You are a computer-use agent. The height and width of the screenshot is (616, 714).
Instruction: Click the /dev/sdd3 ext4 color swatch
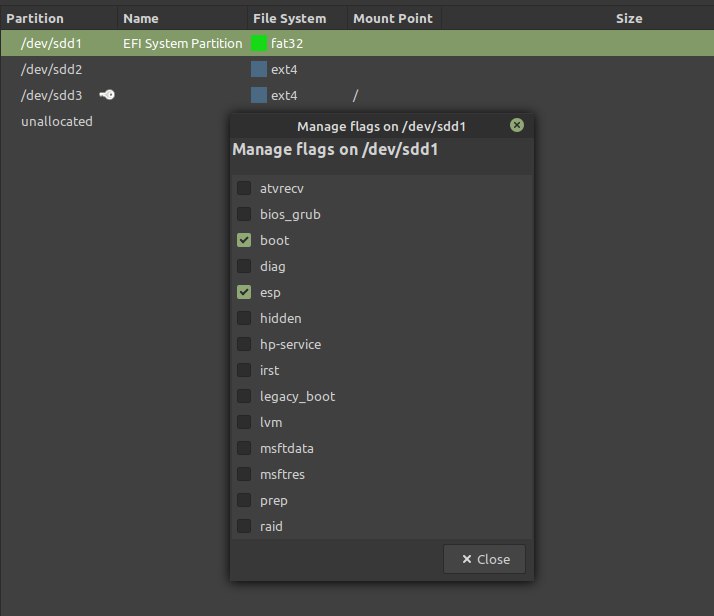[x=259, y=95]
